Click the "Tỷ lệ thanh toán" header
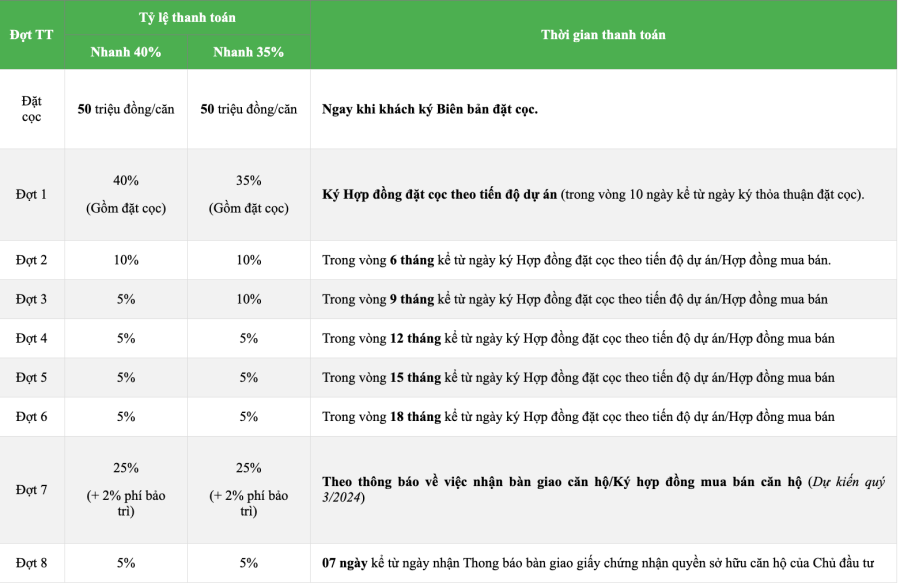900x584 pixels. pyautogui.click(x=188, y=18)
